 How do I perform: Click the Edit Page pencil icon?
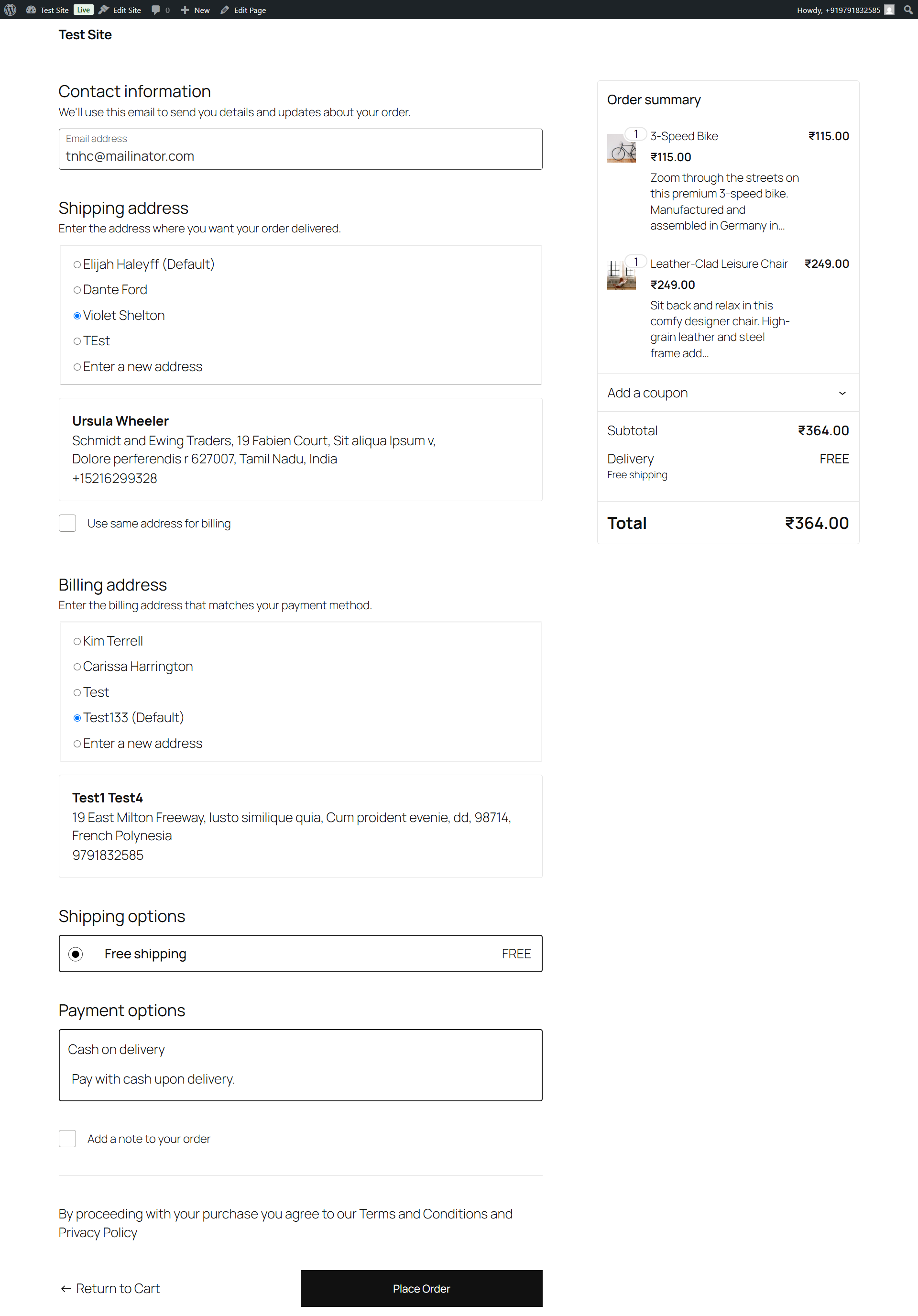pos(225,10)
